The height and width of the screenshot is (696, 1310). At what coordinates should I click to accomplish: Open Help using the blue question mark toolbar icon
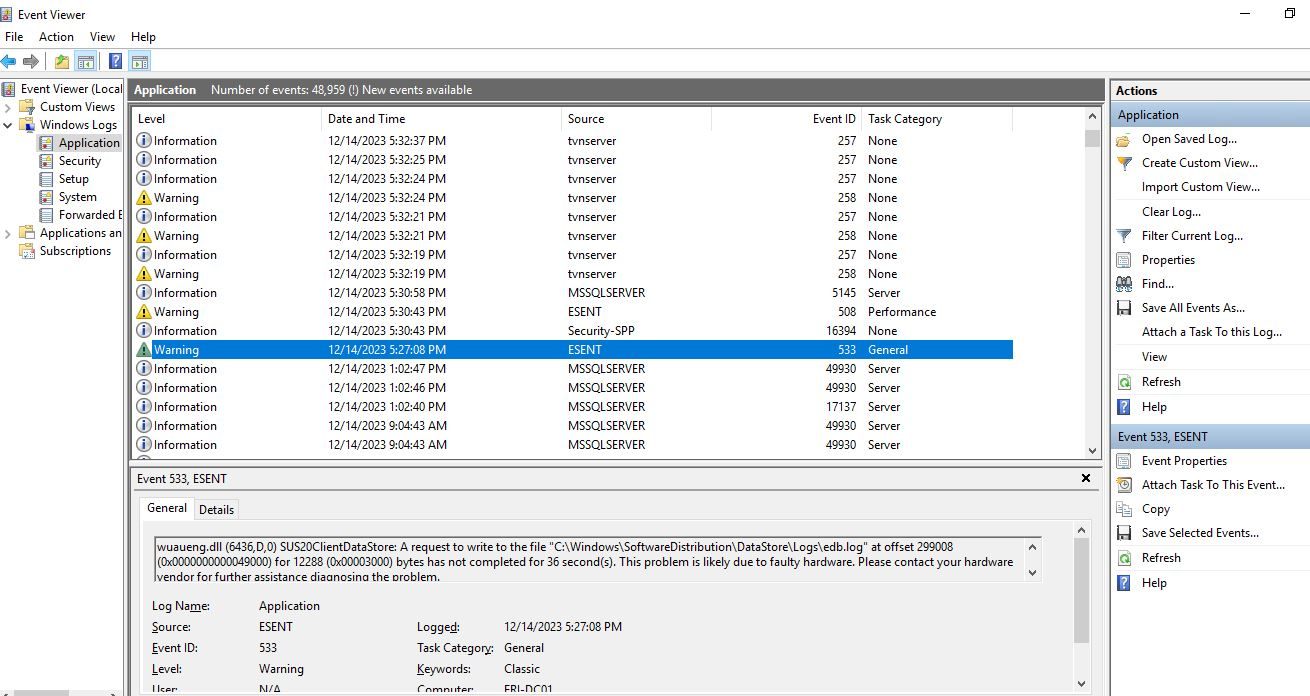tap(115, 60)
